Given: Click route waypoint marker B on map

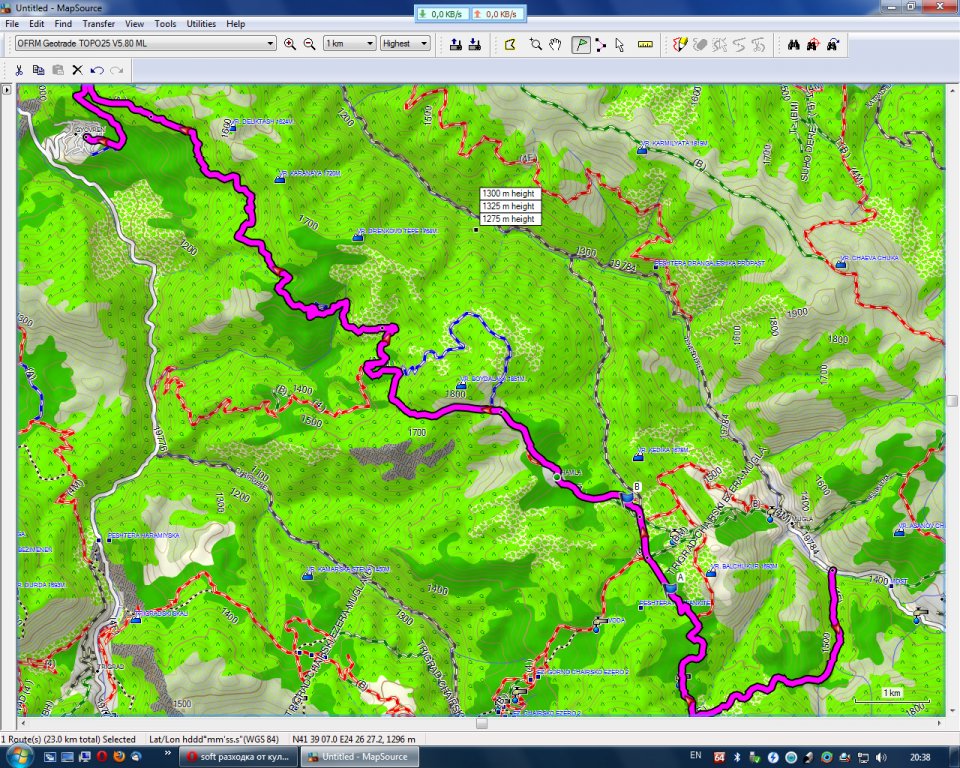Looking at the screenshot, I should pos(626,498).
